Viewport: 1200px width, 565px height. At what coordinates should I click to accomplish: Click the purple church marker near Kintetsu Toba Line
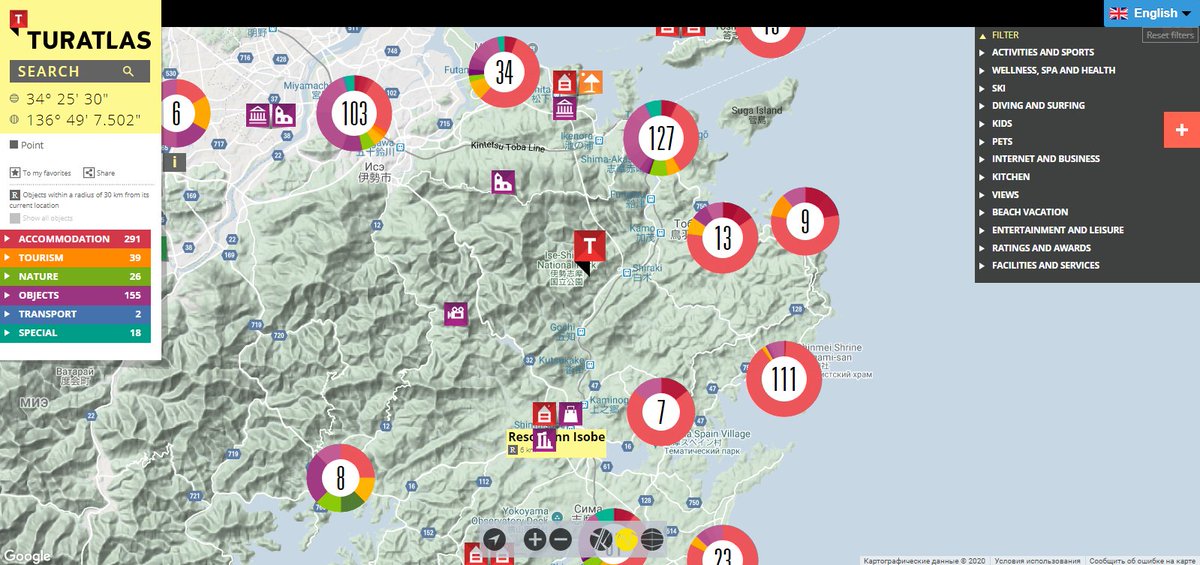click(x=503, y=182)
